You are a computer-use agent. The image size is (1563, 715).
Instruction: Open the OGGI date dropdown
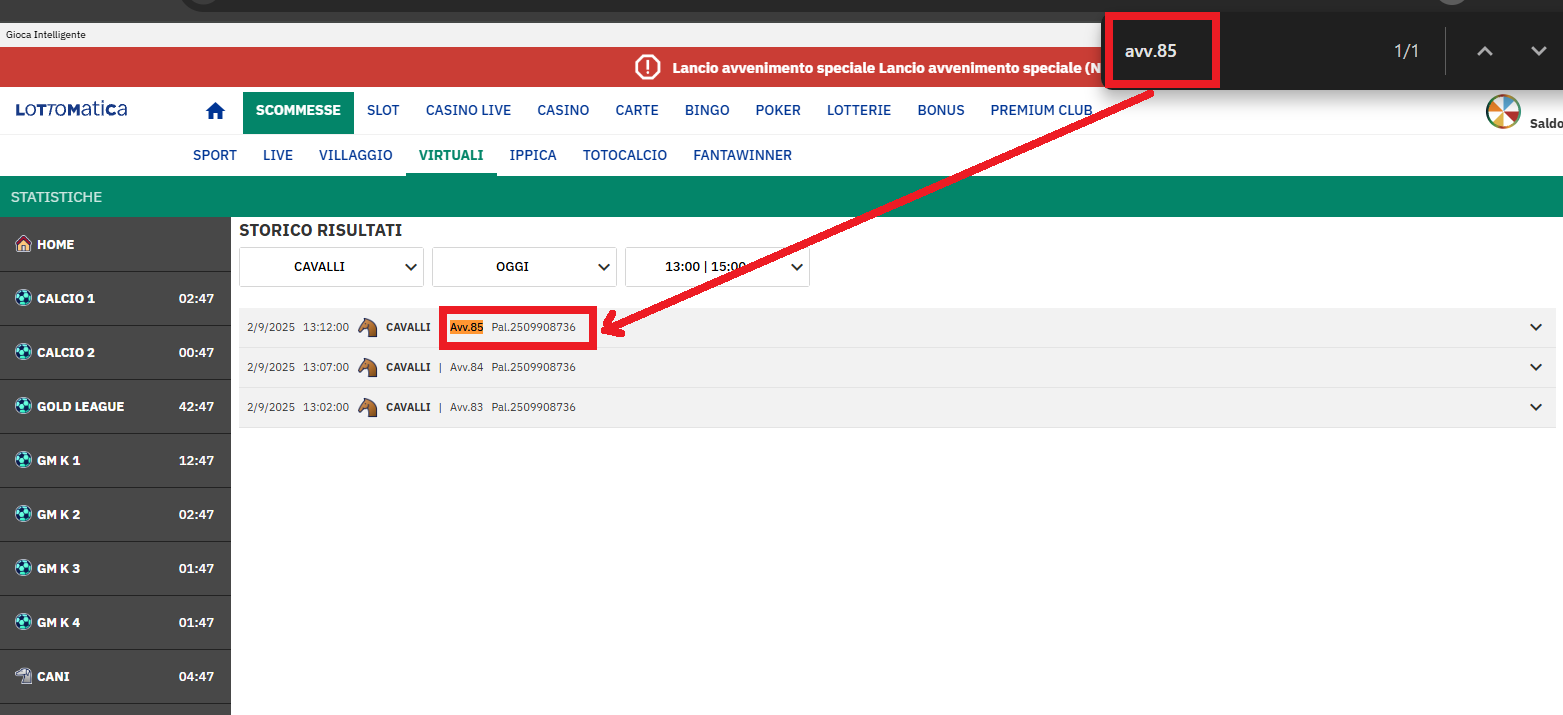coord(524,267)
